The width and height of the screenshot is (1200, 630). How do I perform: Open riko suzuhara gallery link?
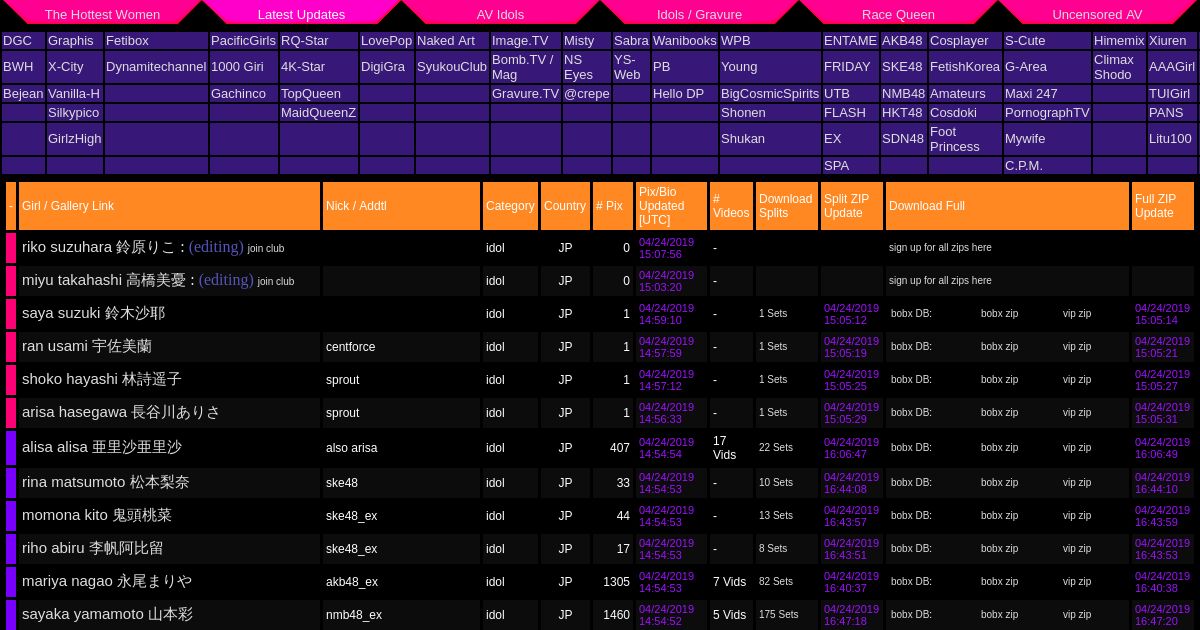(x=98, y=247)
